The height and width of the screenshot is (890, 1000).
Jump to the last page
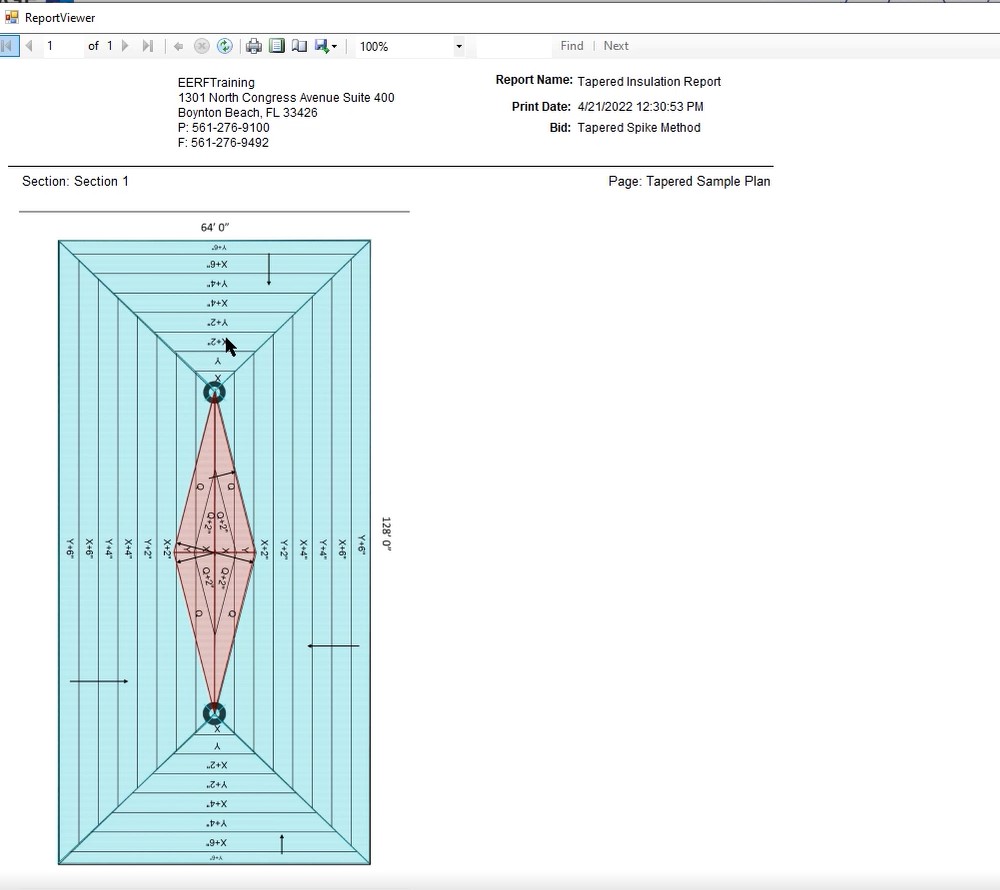click(148, 46)
